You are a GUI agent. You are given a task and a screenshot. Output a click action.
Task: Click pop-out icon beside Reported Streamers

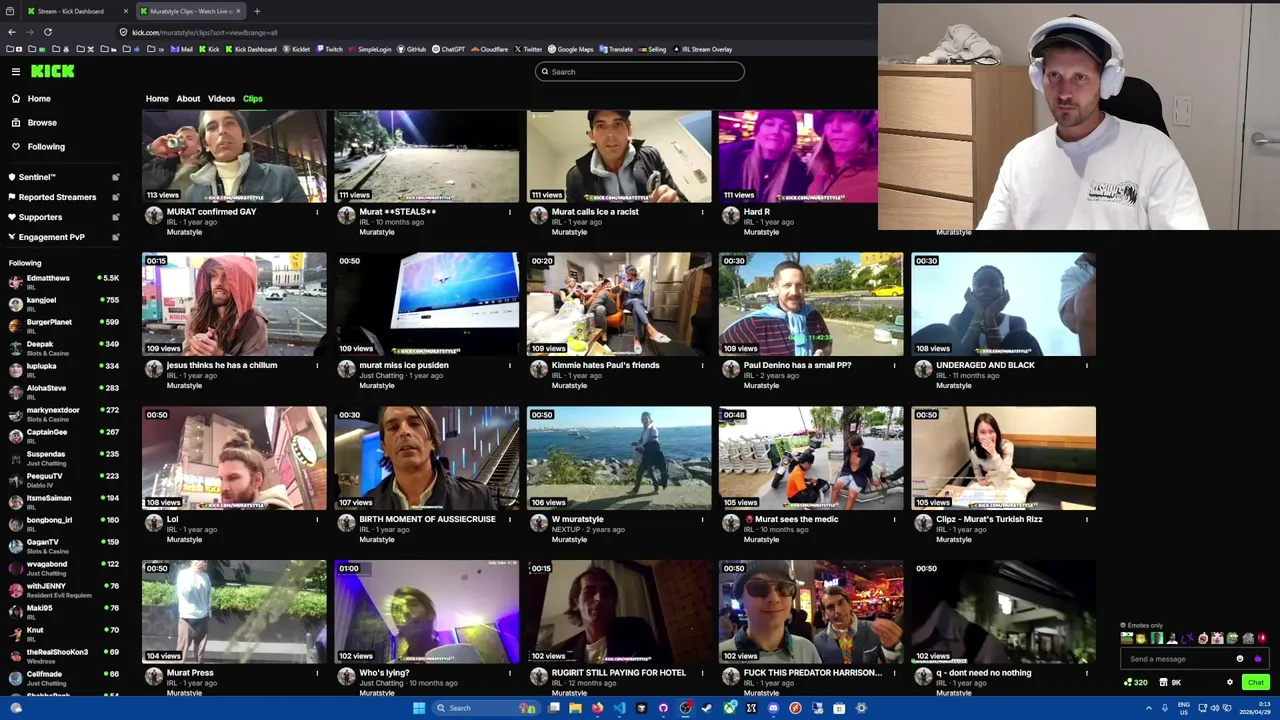(115, 197)
